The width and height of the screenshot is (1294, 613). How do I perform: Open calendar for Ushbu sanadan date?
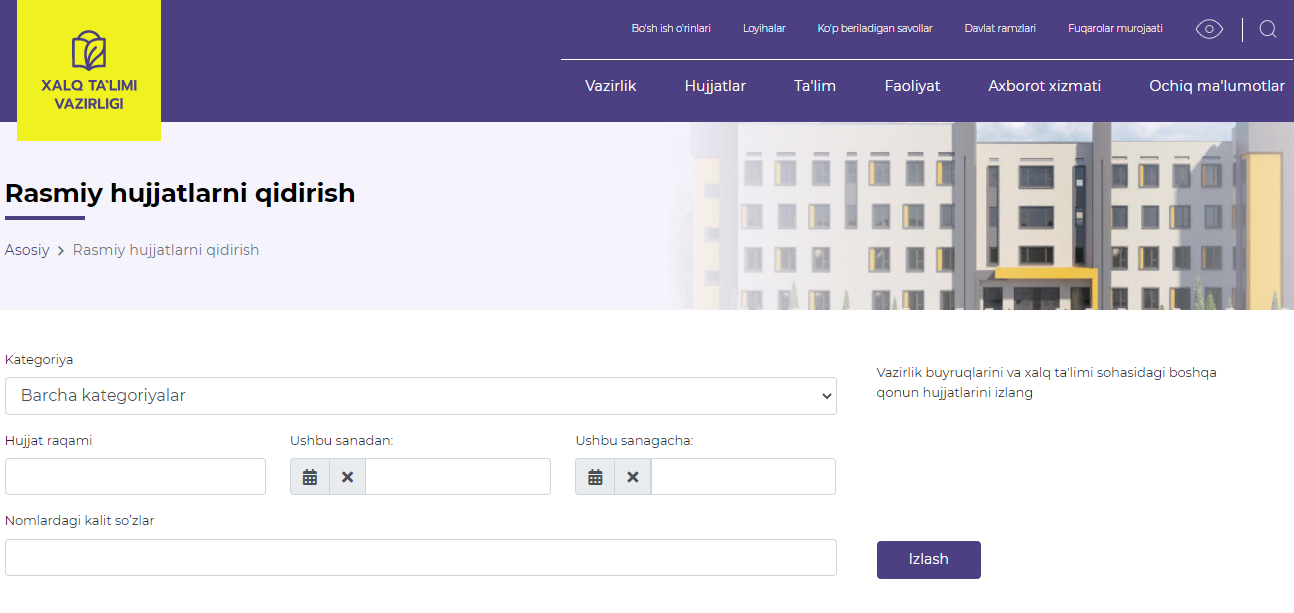pyautogui.click(x=310, y=477)
